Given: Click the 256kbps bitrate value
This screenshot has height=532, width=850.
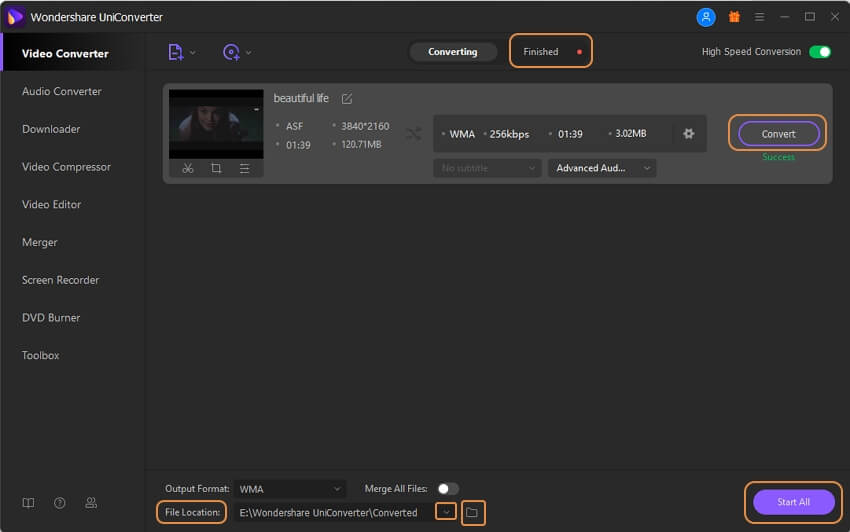Looking at the screenshot, I should (x=509, y=134).
